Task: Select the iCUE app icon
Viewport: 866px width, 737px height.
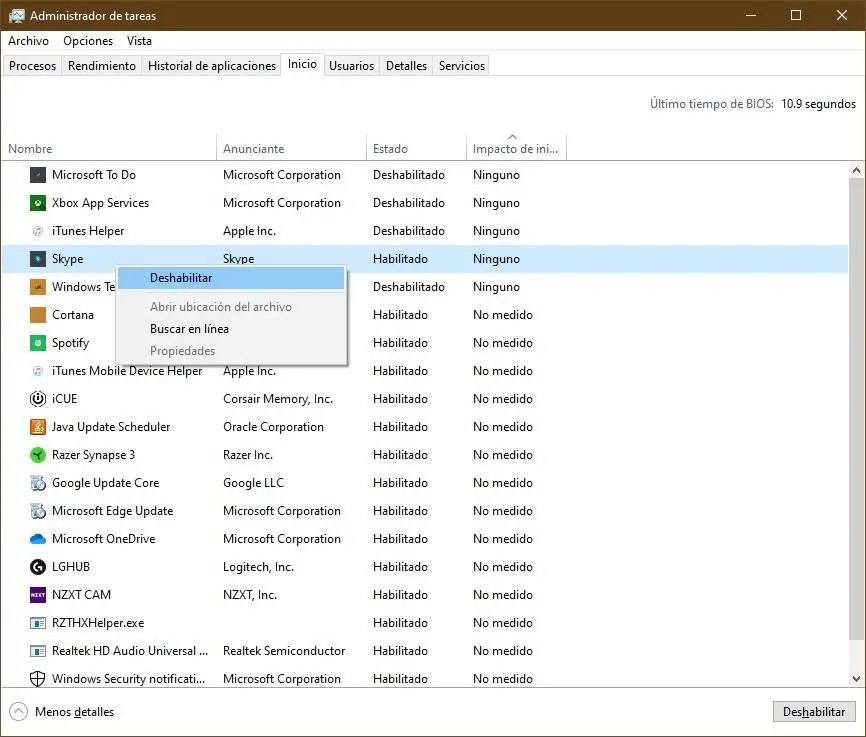Action: click(38, 399)
